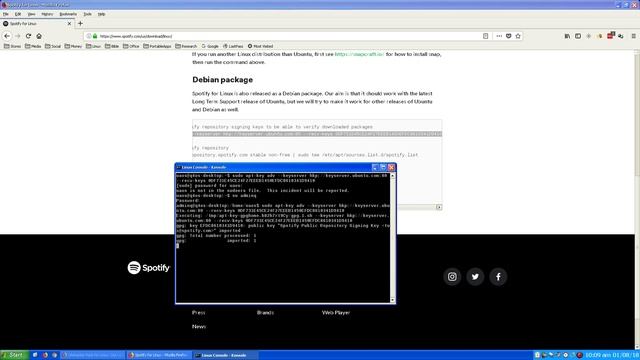Save the page to Pocket
This screenshot has width=640, height=360.
[x=509, y=36]
